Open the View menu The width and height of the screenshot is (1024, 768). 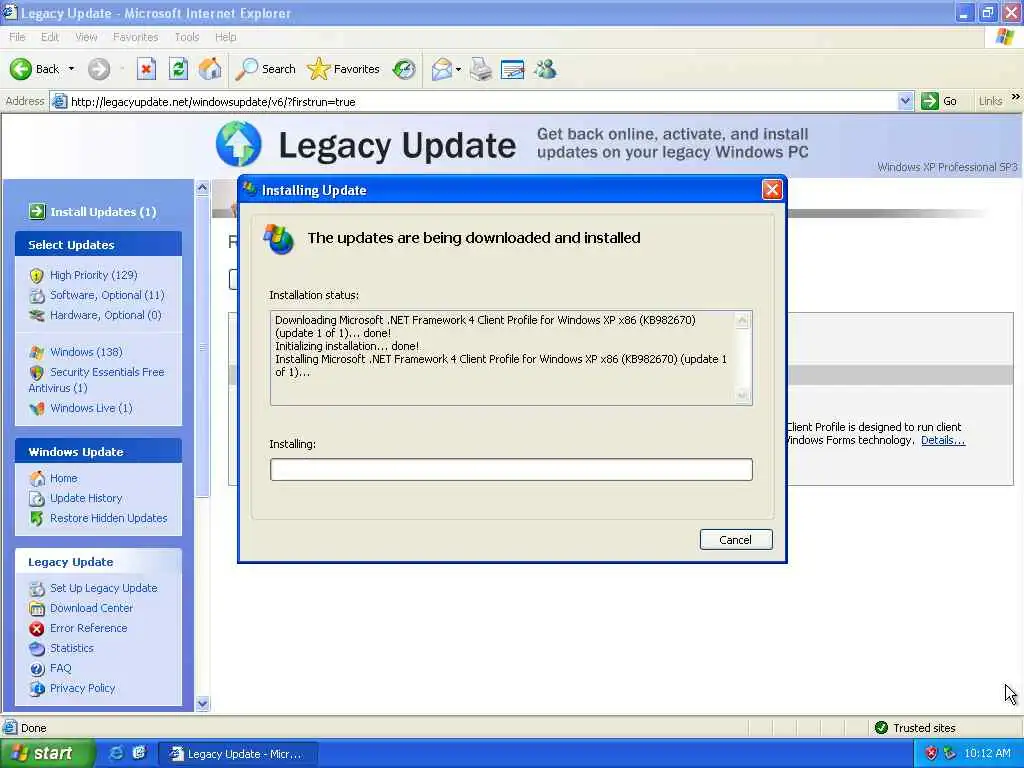86,37
